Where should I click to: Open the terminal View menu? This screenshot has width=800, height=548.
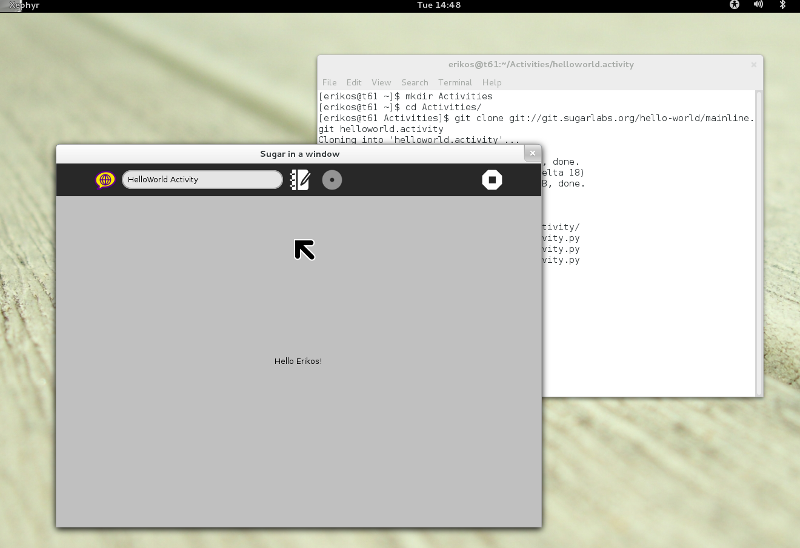click(381, 82)
